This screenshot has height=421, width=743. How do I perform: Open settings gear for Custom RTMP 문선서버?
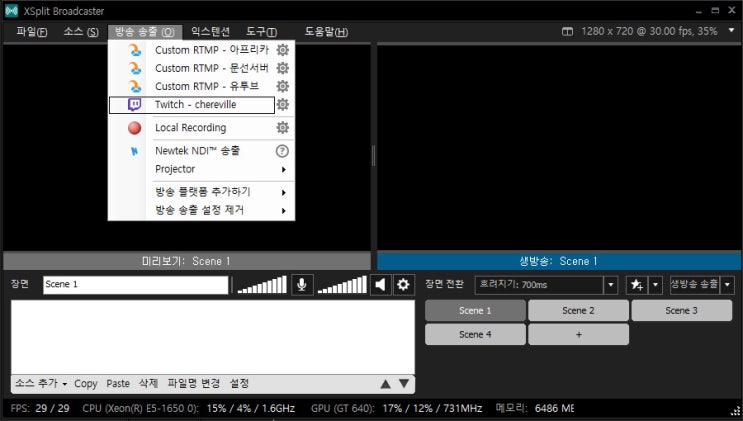click(x=282, y=68)
